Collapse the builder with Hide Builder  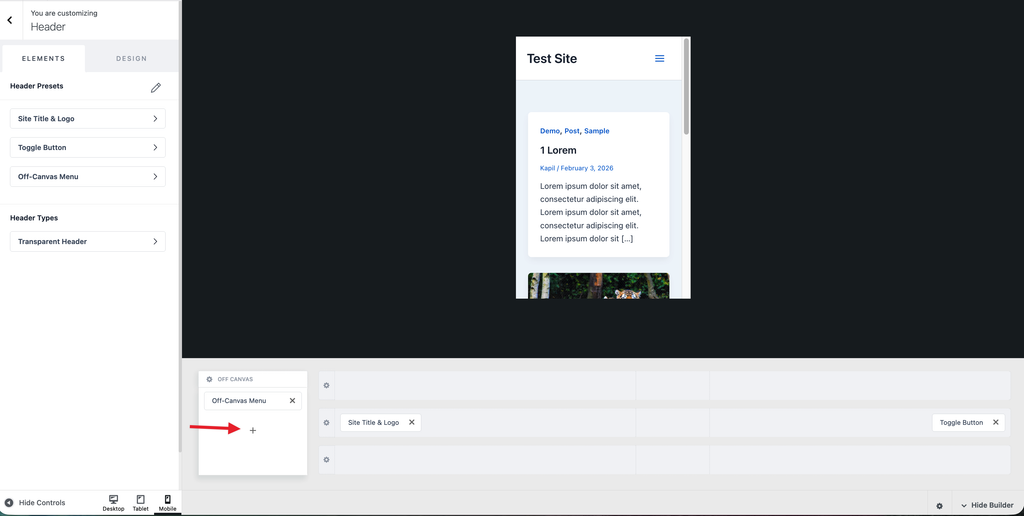click(x=987, y=505)
